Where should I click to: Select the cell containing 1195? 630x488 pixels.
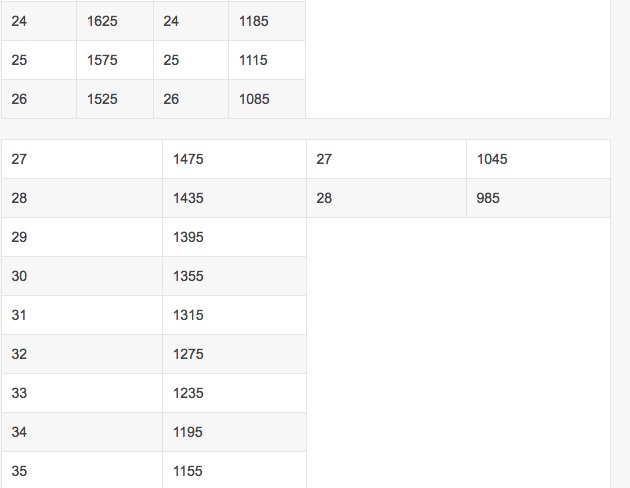(233, 432)
